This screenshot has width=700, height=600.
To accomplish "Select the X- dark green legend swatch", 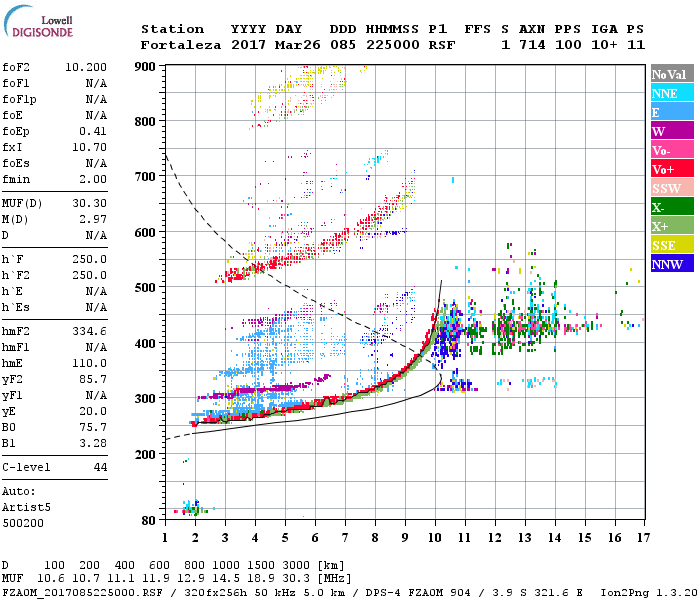I will (672, 207).
